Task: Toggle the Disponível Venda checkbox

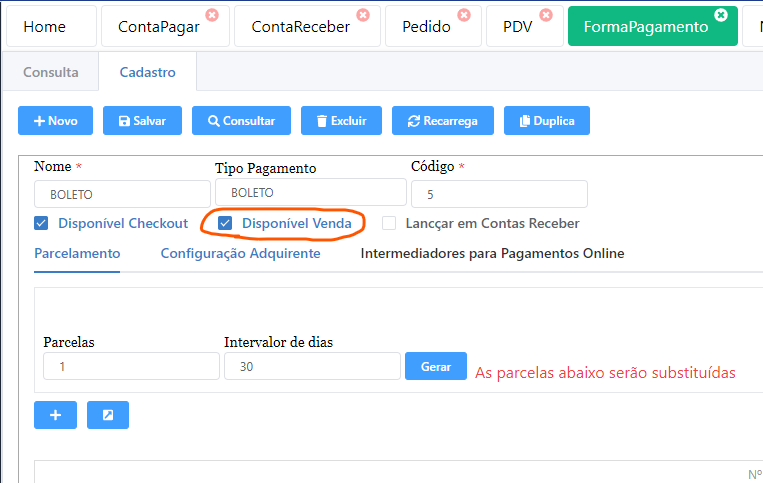Action: pos(226,223)
